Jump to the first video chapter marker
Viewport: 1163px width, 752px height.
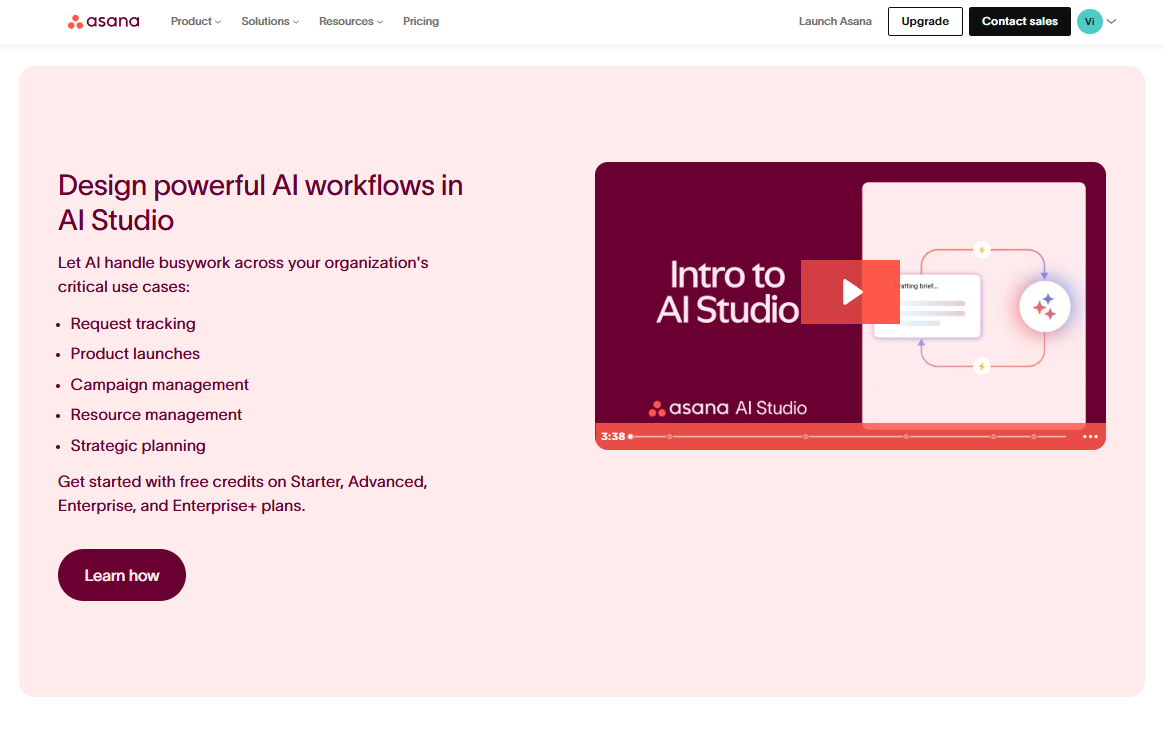(x=670, y=437)
